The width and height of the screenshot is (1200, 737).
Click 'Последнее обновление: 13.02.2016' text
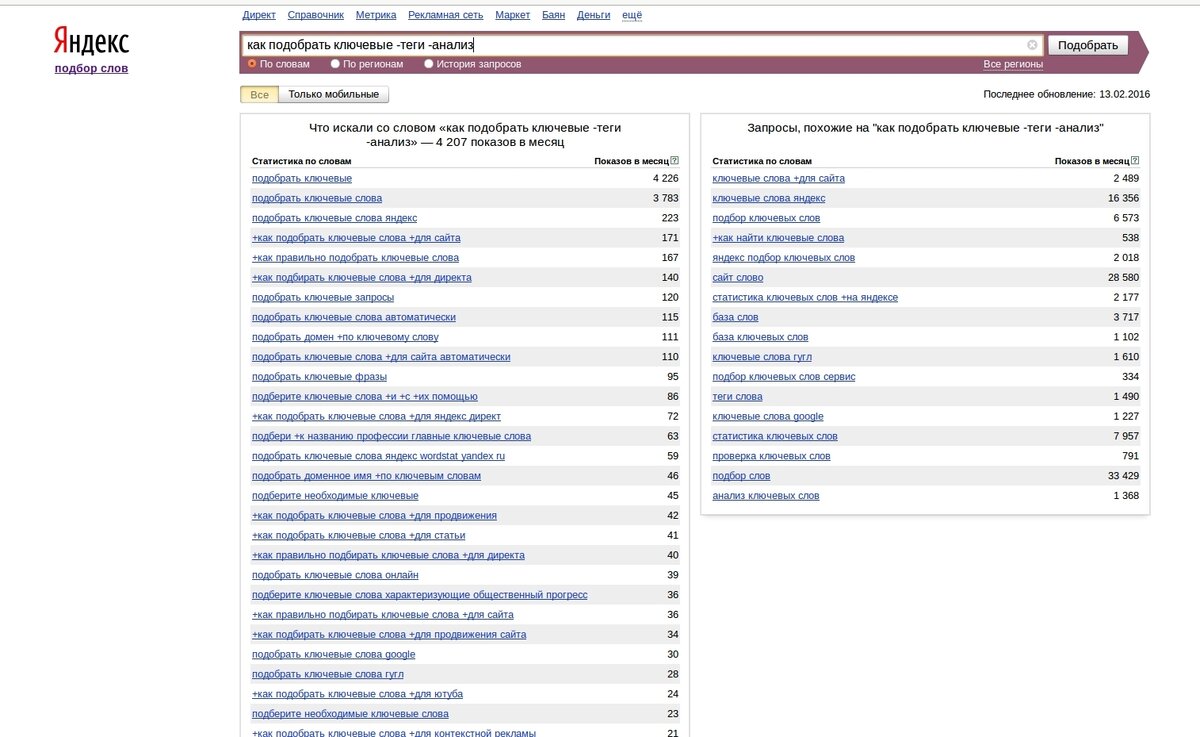click(1067, 94)
